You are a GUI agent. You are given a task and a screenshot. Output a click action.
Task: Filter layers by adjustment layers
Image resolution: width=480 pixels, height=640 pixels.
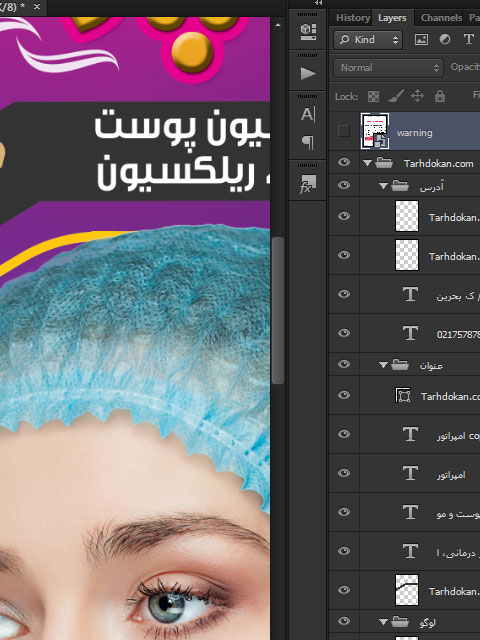click(445, 39)
